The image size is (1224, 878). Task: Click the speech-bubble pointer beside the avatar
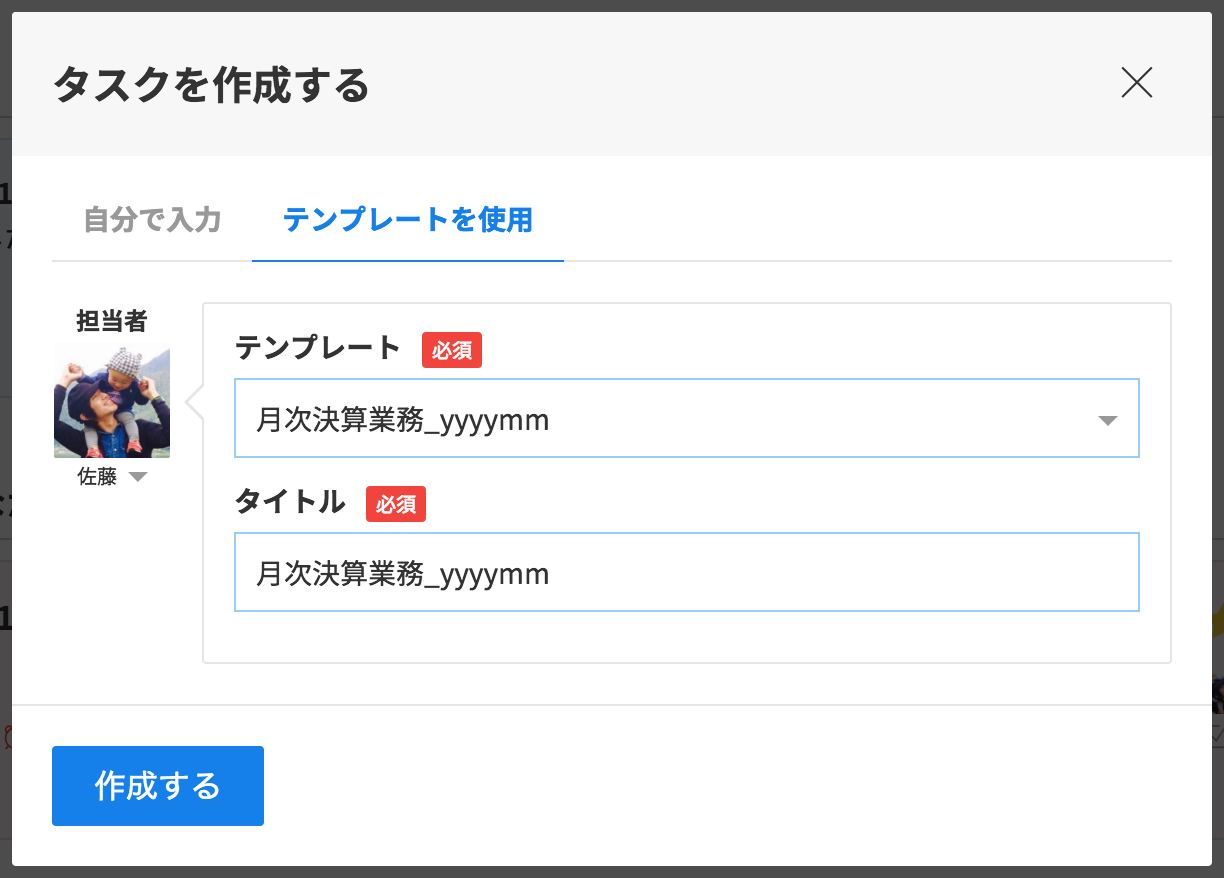[x=194, y=402]
